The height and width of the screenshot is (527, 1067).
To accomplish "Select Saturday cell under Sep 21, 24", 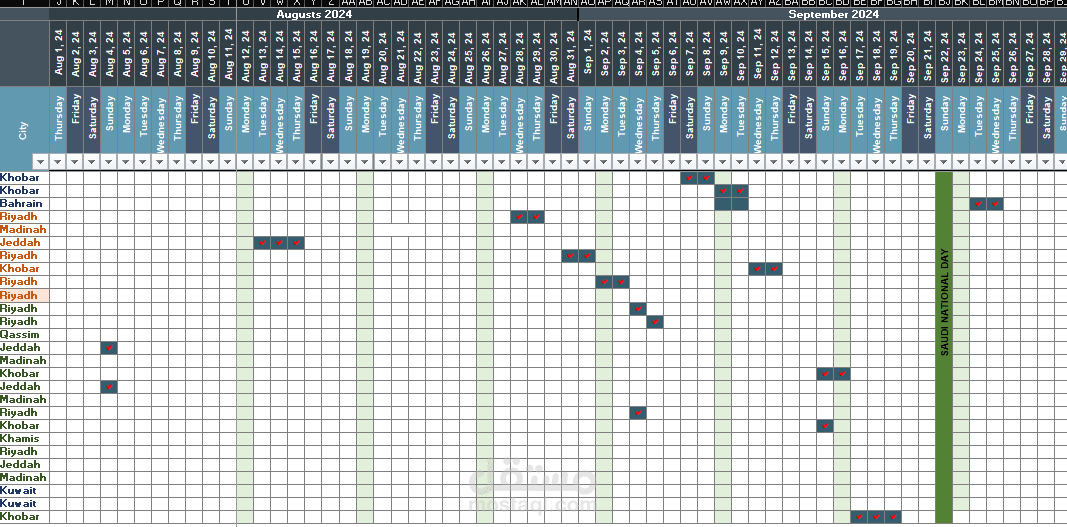I will pos(928,121).
